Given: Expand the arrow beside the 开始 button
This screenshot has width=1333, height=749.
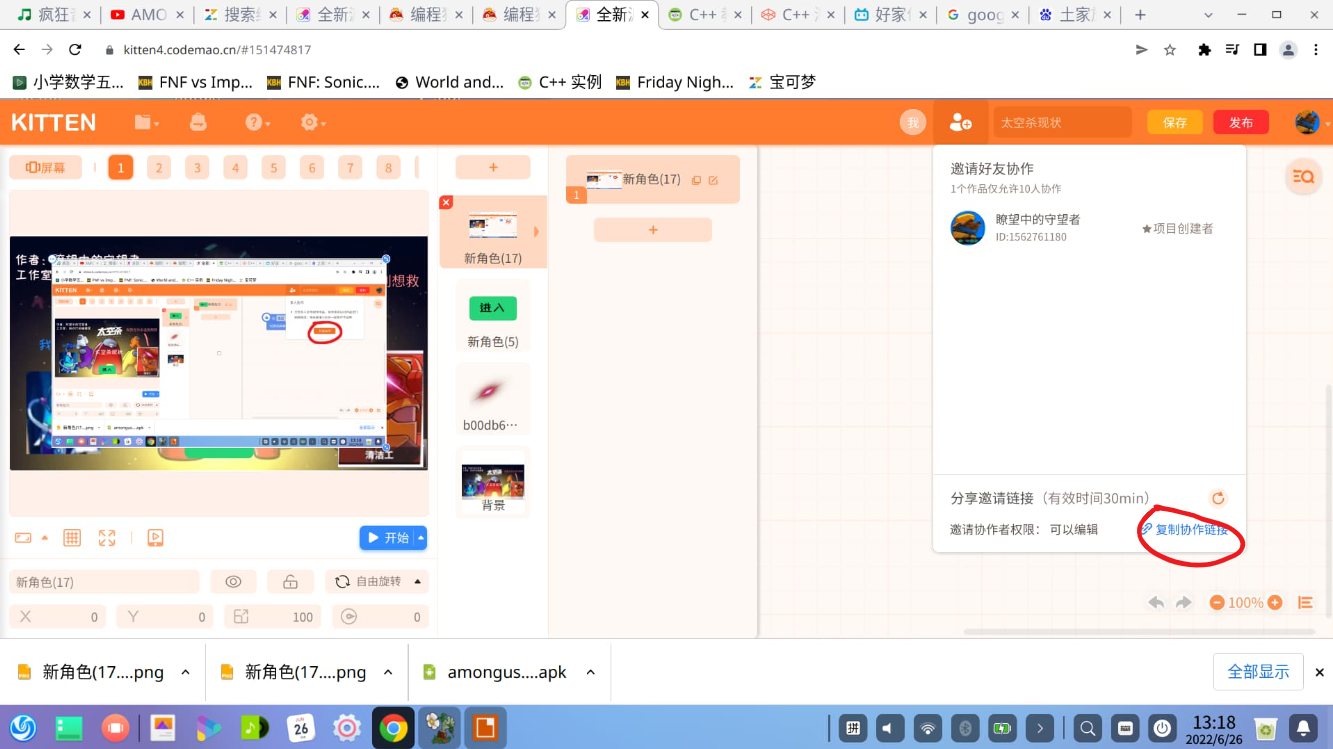Looking at the screenshot, I should coord(421,538).
